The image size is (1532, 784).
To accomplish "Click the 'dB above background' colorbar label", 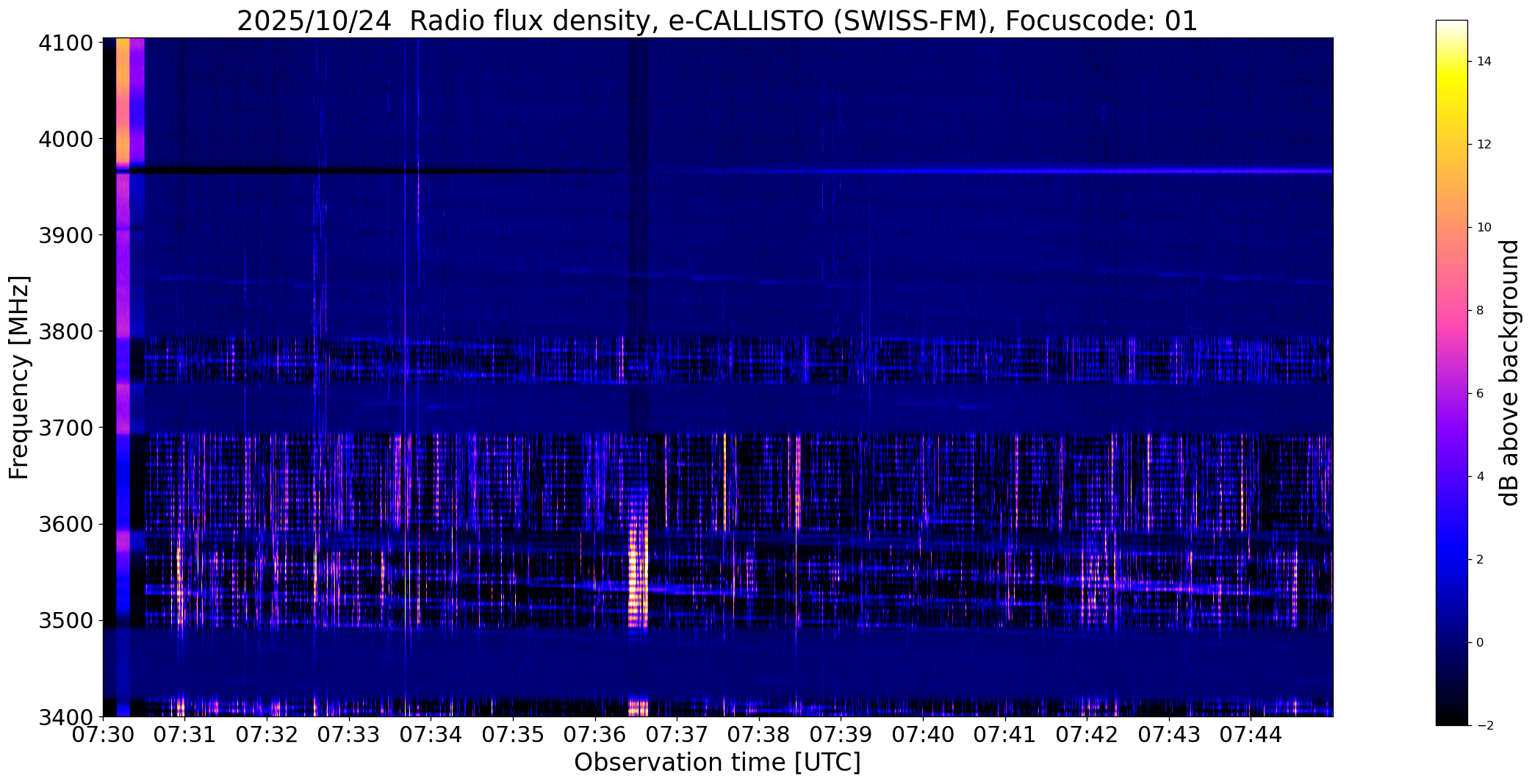I will (1511, 373).
